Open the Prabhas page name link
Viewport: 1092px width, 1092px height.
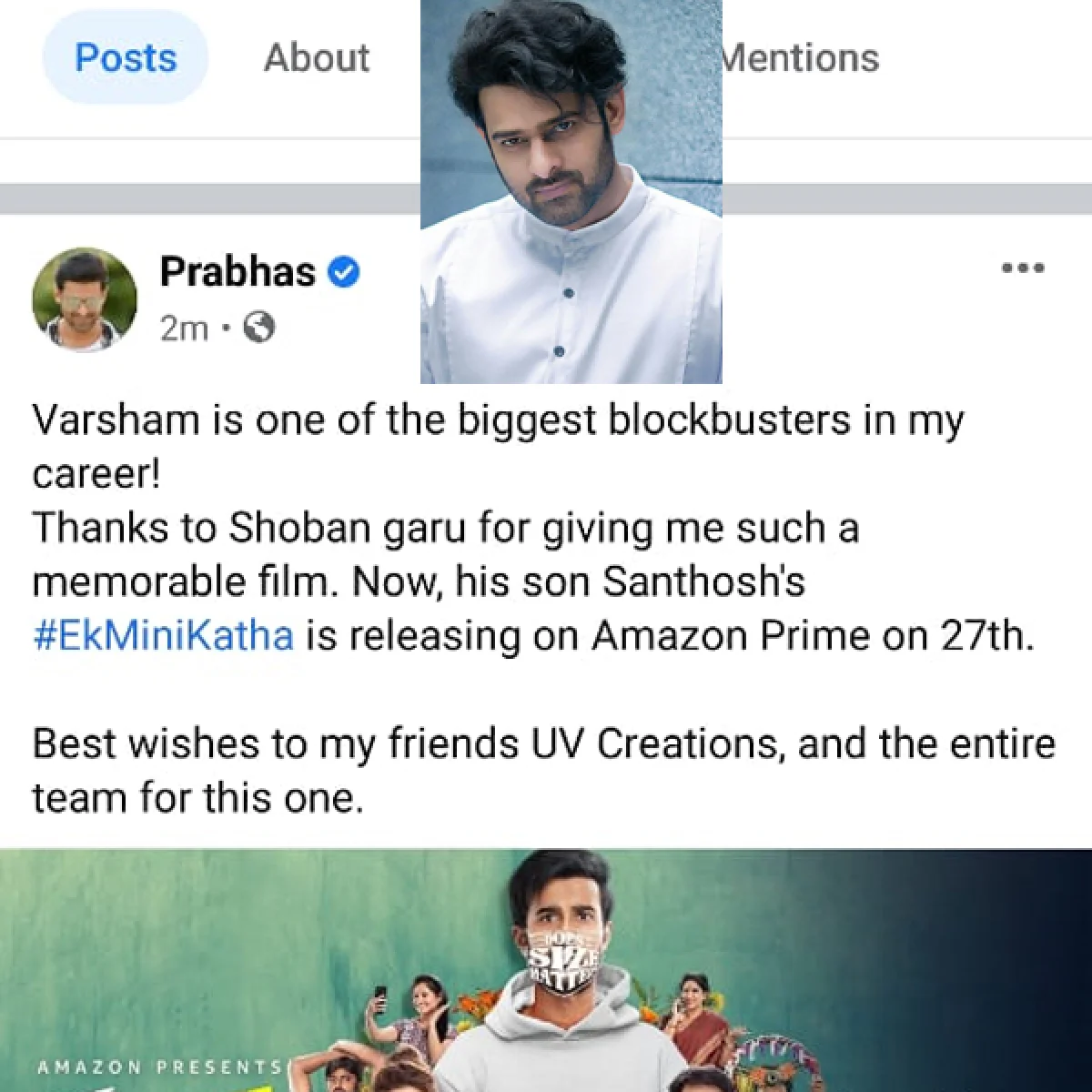[x=238, y=271]
